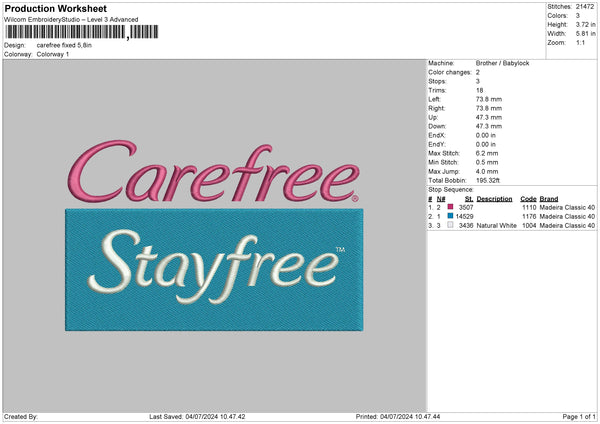600x424 pixels.
Task: Click the Printed timestamp 04/07/2024 10.47.44
Action: click(410, 417)
